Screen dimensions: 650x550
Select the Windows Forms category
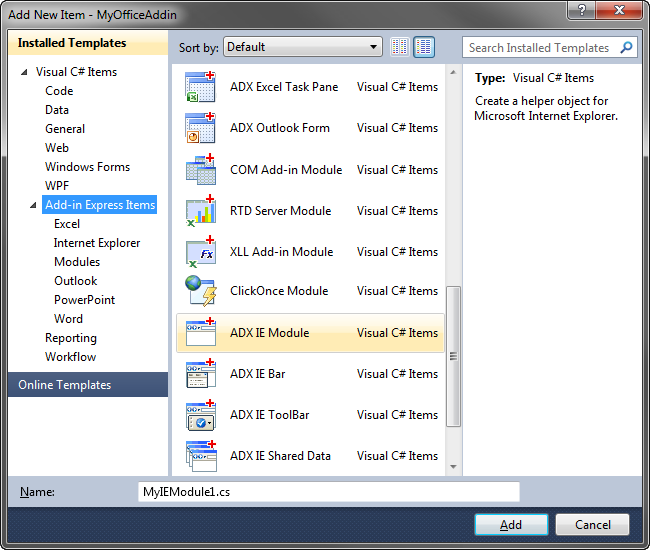[87, 167]
